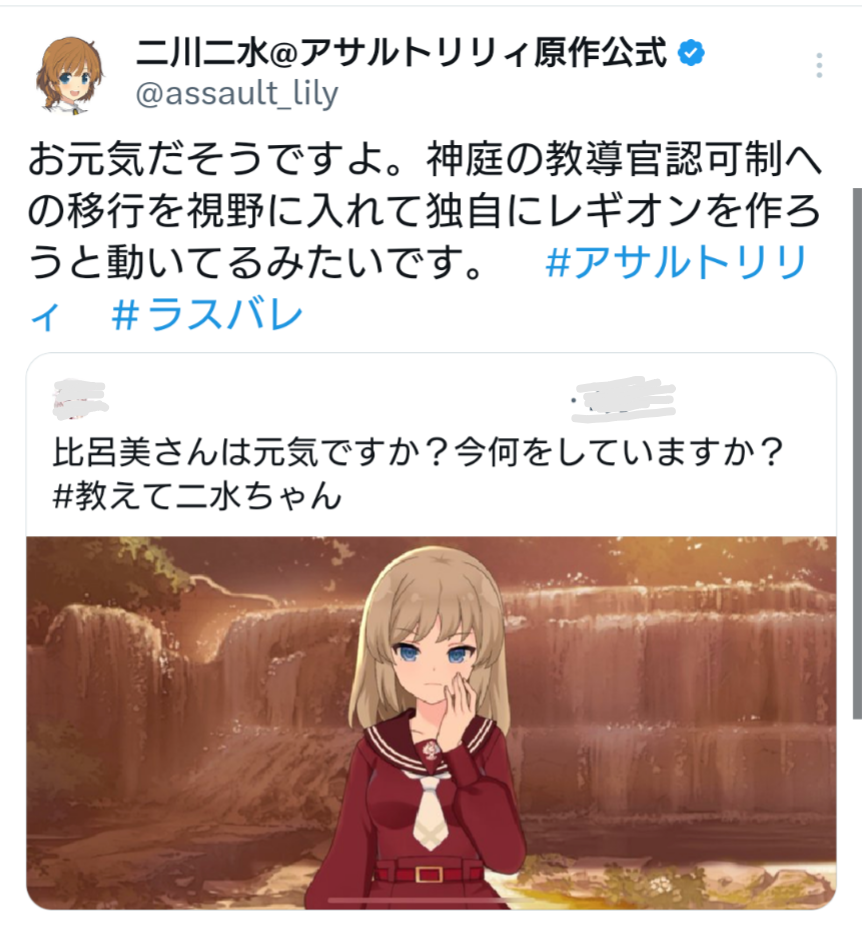Tap the home indicator bar at the image bottom

coord(431,901)
